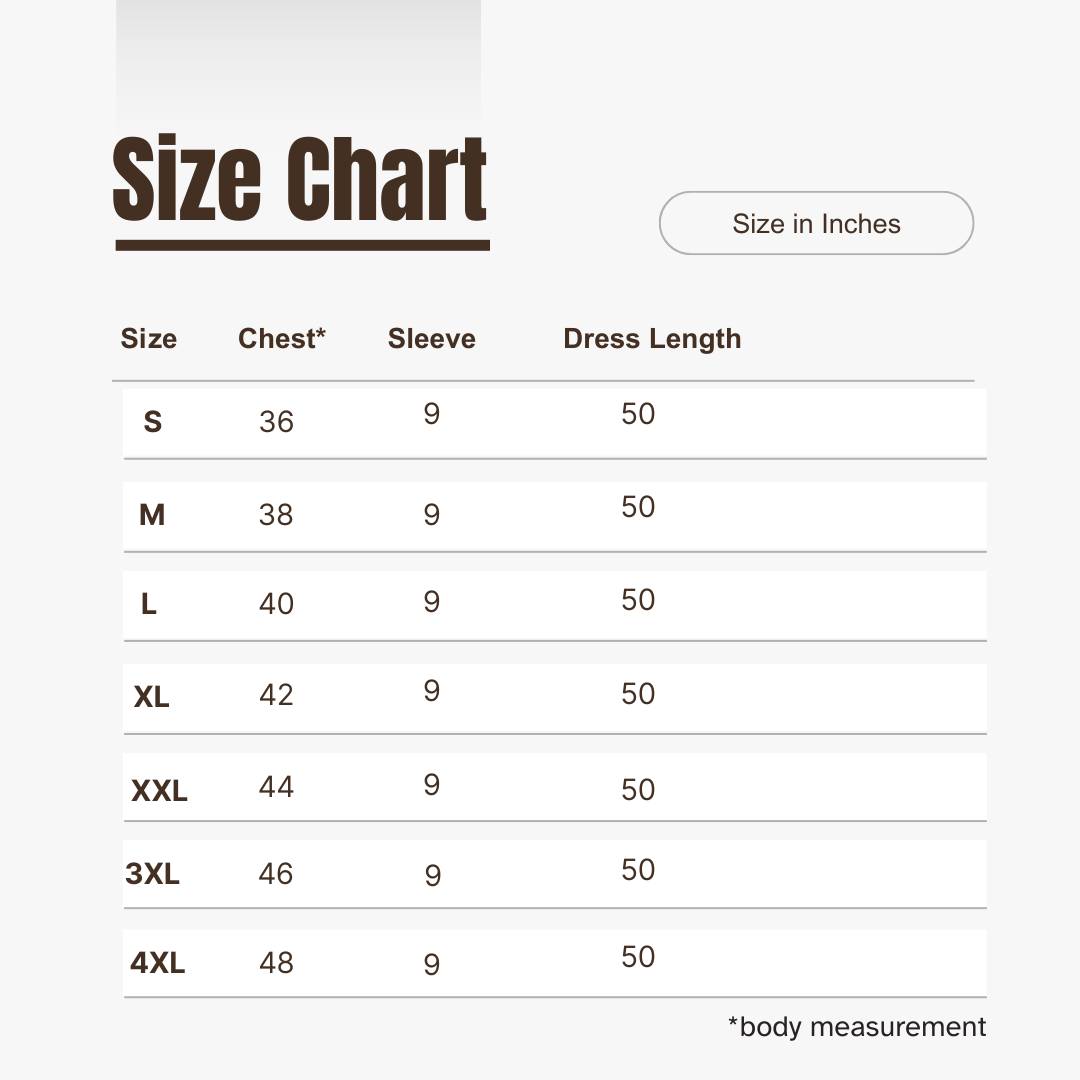
Task: Choose the "XXL" size row label
Action: click(x=160, y=792)
